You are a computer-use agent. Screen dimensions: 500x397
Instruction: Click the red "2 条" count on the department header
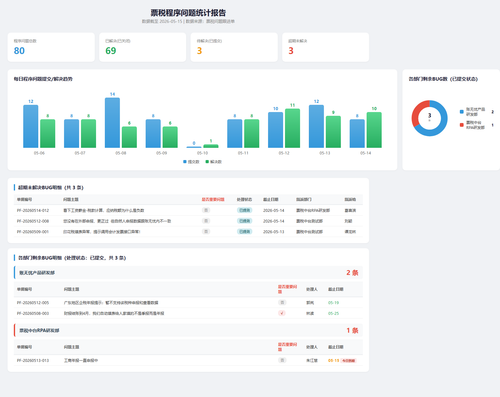(352, 273)
